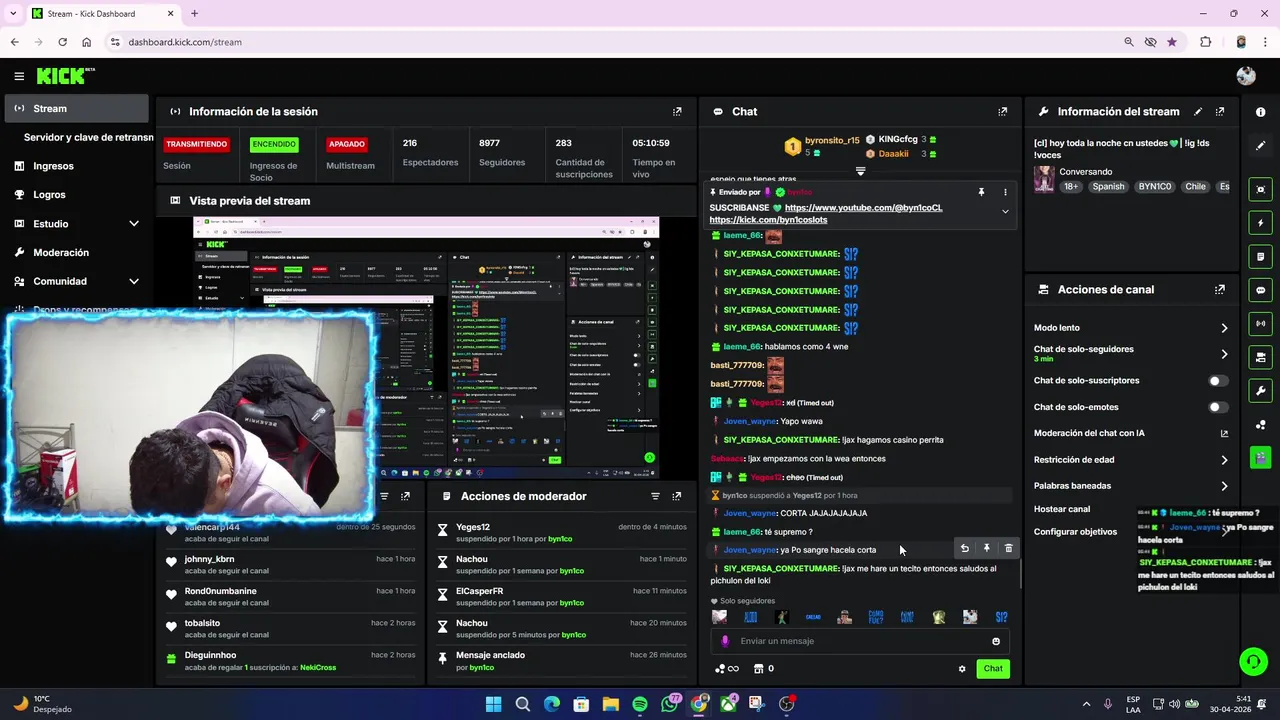The width and height of the screenshot is (1280, 720).
Task: Edit stream info with the pencil icon
Action: tap(1198, 112)
